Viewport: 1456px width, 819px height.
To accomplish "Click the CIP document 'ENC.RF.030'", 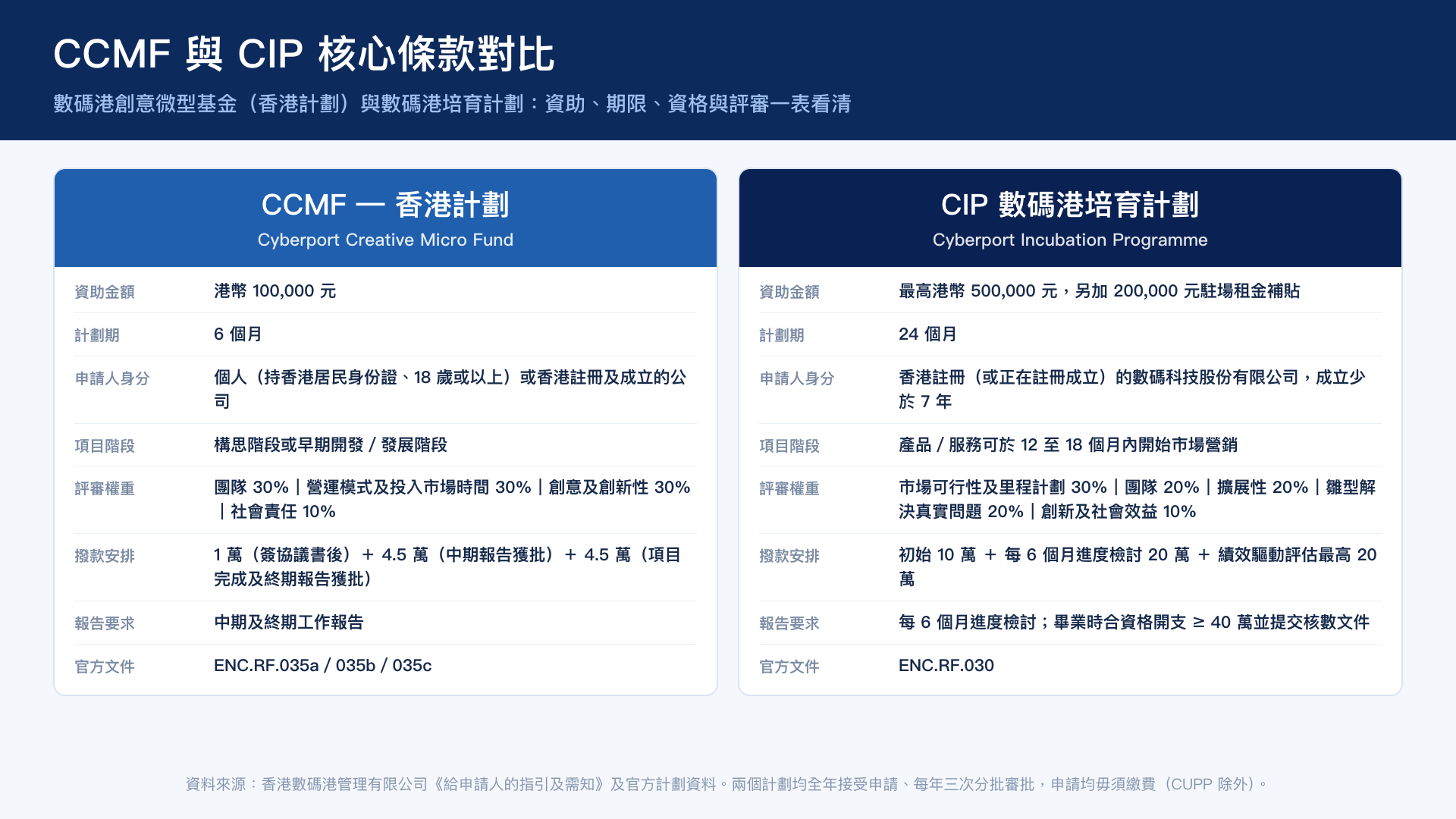I will click(x=946, y=666).
